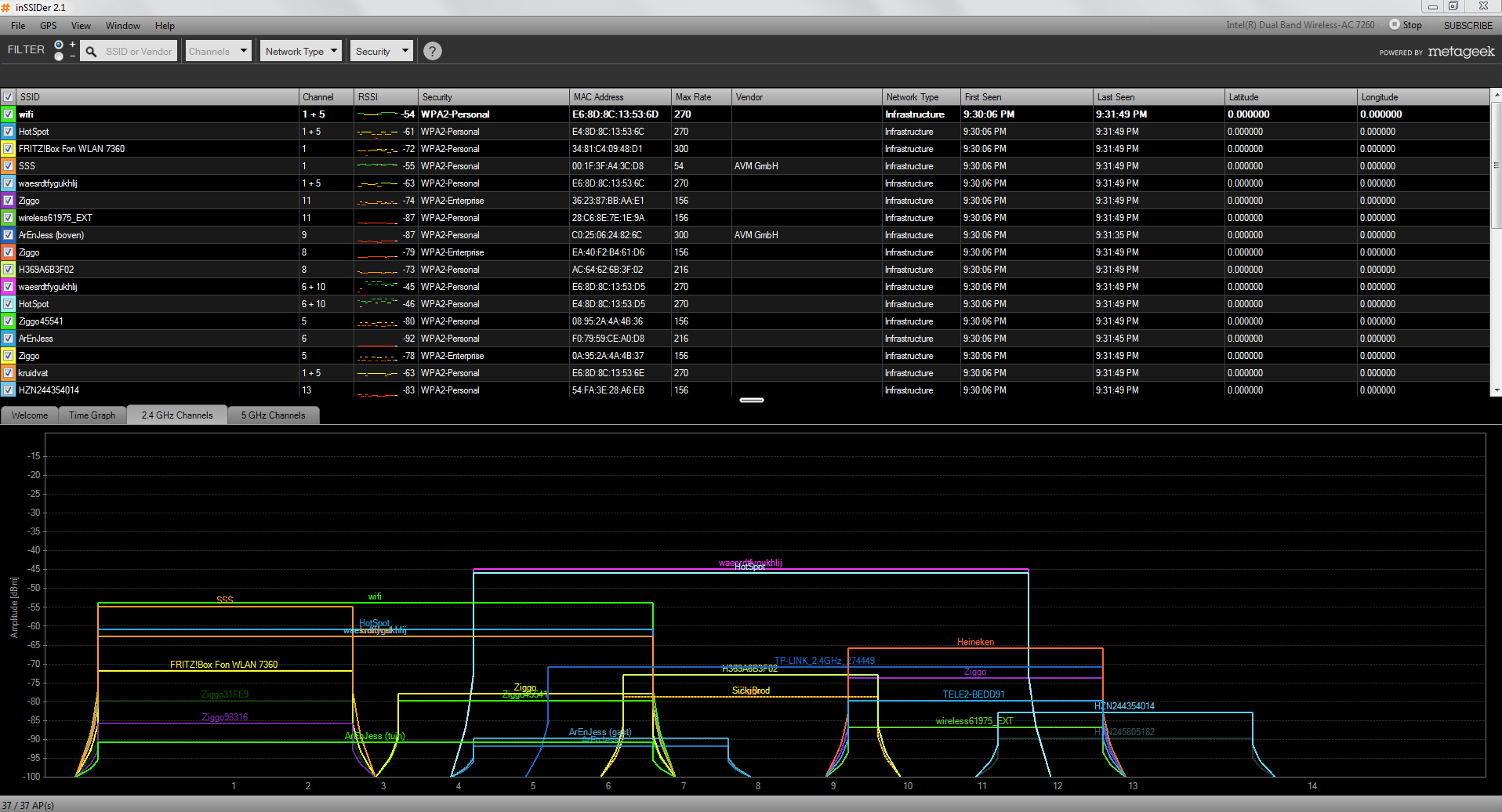Uncheck the SSS network checkbox

click(x=9, y=166)
